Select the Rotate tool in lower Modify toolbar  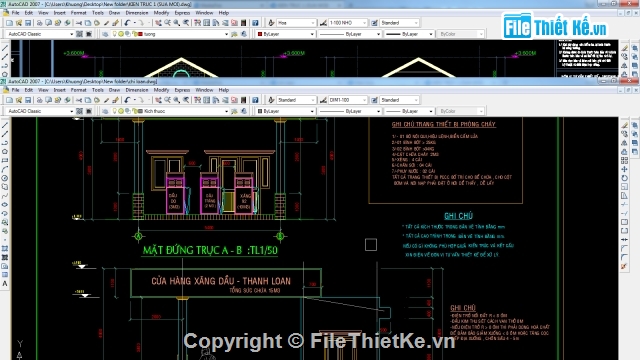click(x=624, y=178)
